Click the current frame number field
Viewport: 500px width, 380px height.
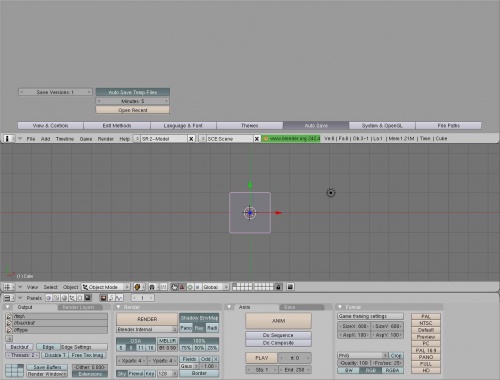point(143,298)
